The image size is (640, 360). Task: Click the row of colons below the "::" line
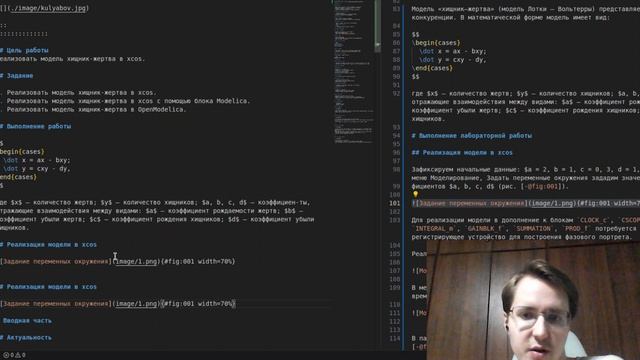point(24,33)
